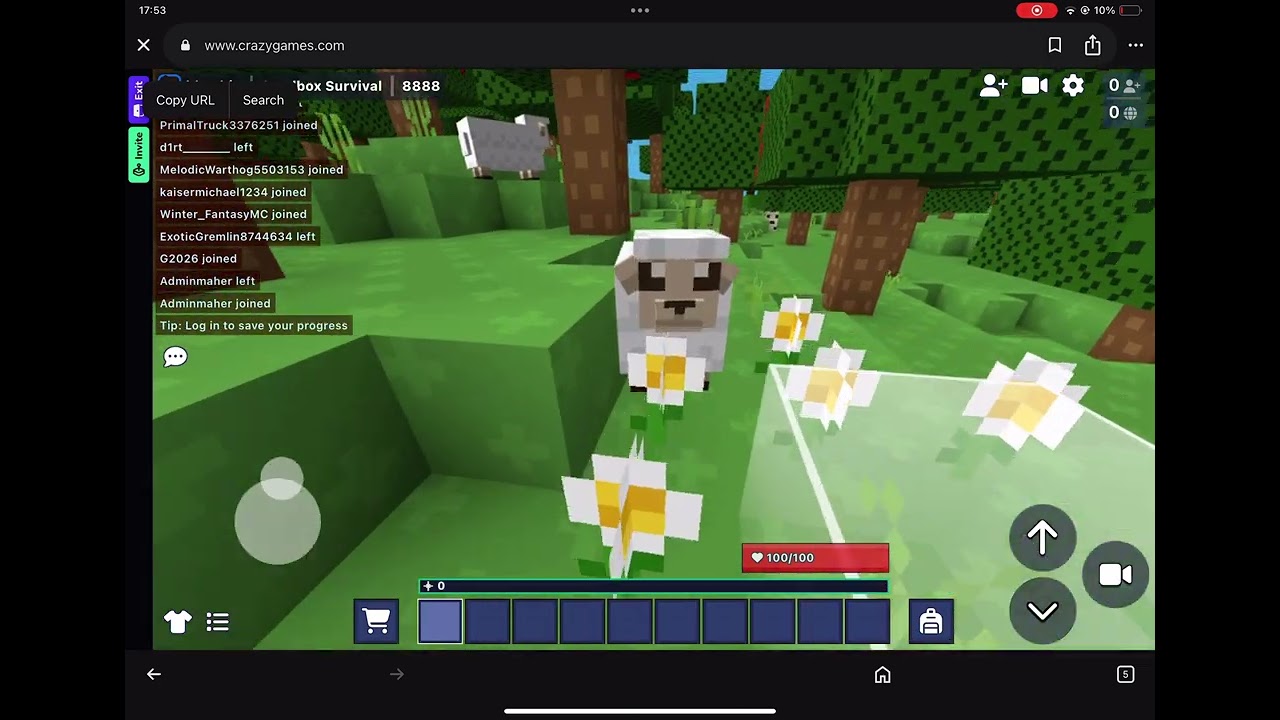Viewport: 1280px width, 720px height.
Task: Click the server code 8888
Action: tap(421, 86)
